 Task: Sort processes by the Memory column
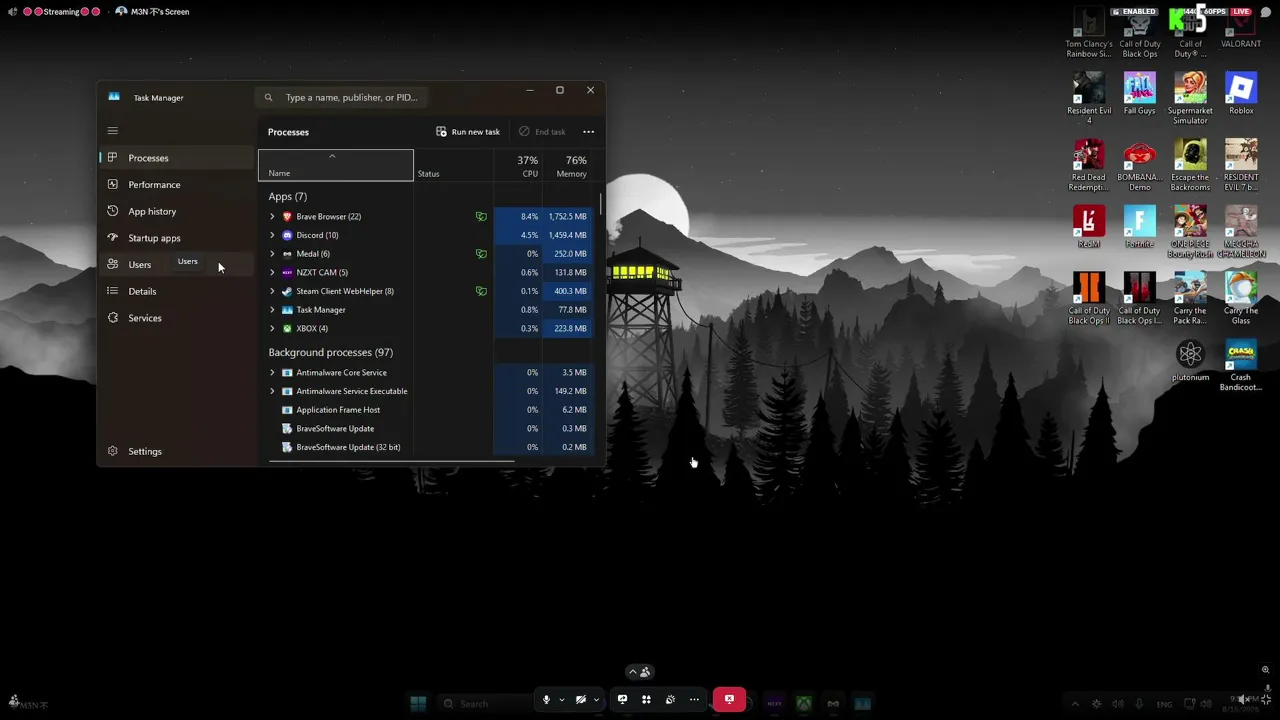click(567, 166)
